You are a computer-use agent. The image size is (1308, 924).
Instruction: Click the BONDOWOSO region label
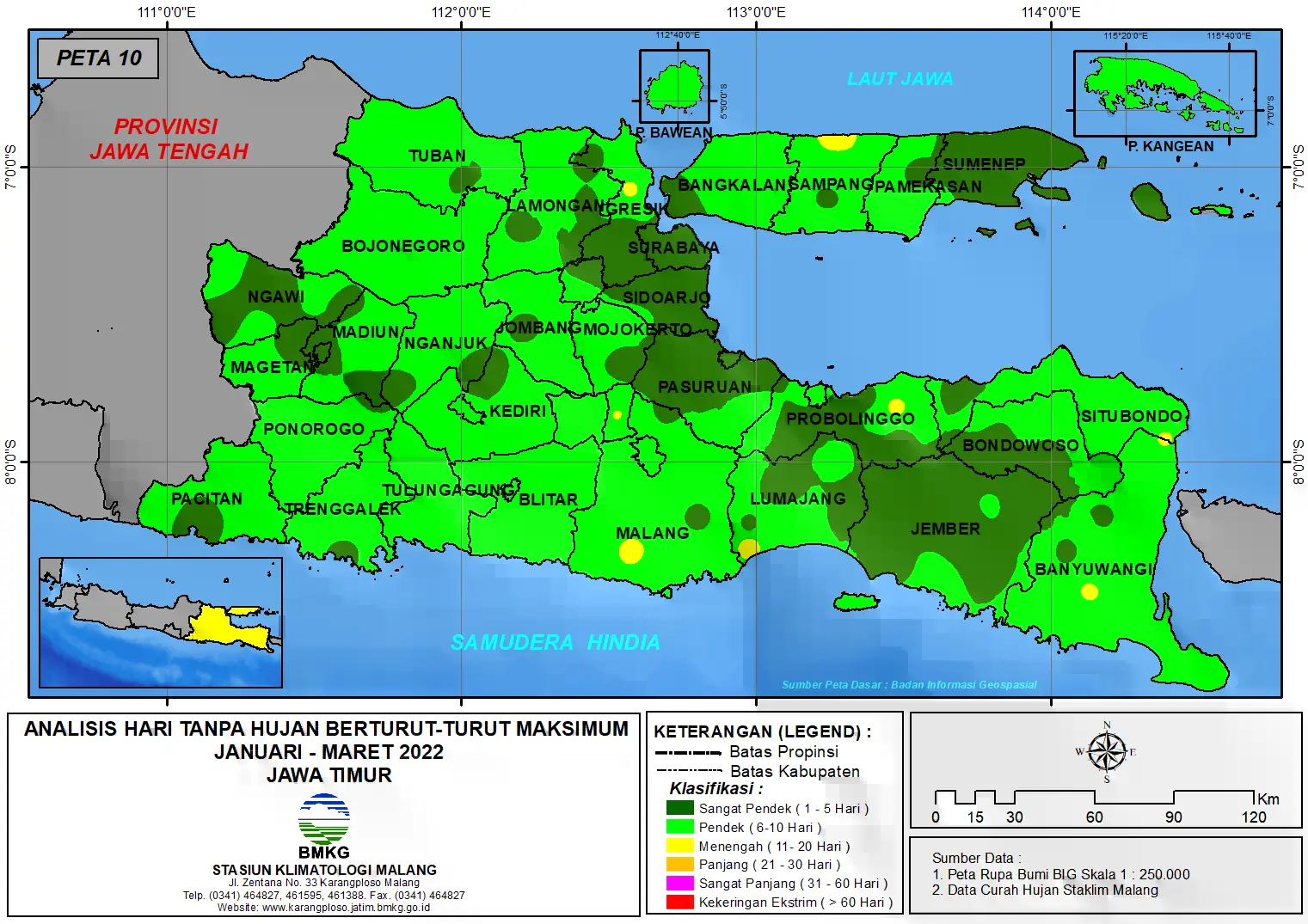[x=1021, y=446]
